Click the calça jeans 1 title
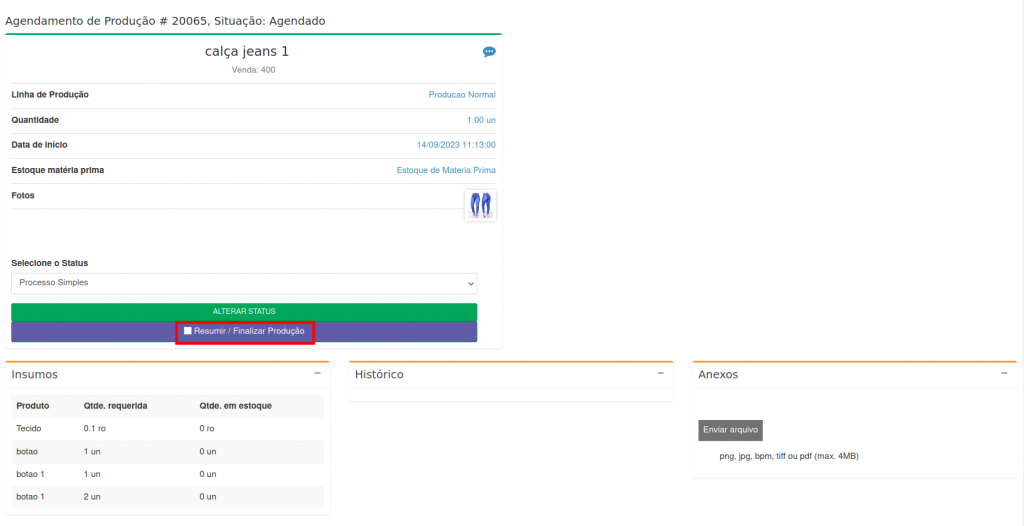1024x526 pixels. click(254, 51)
